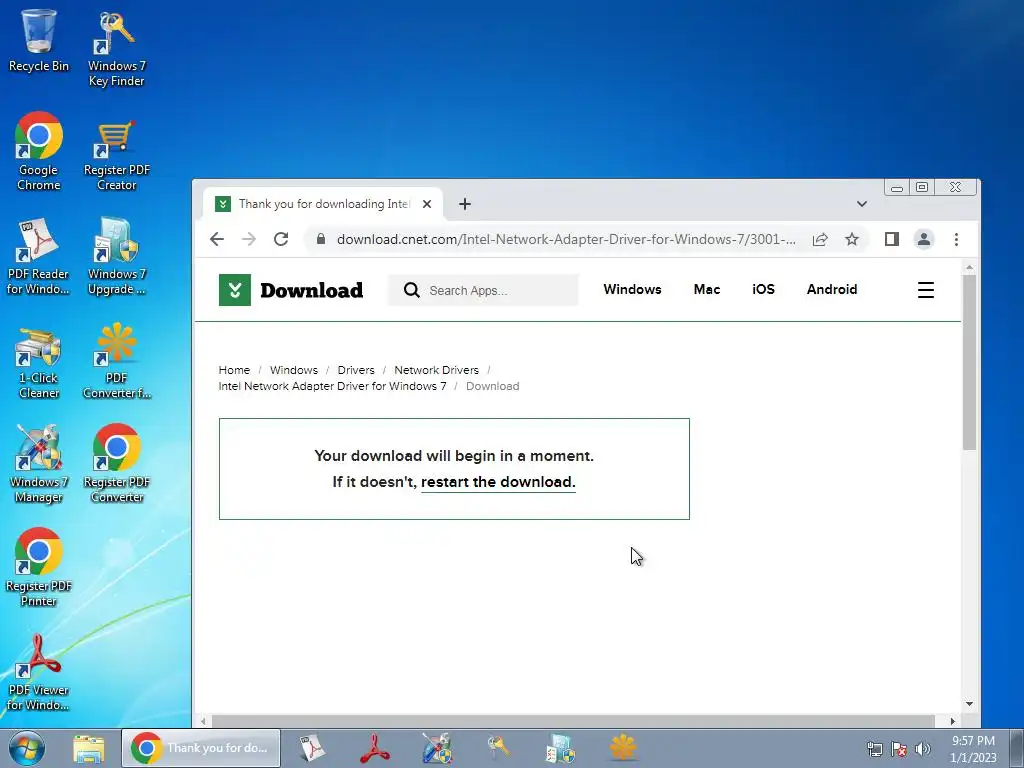Click the share page icon in address bar
Viewport: 1024px width, 768px height.
[x=820, y=239]
